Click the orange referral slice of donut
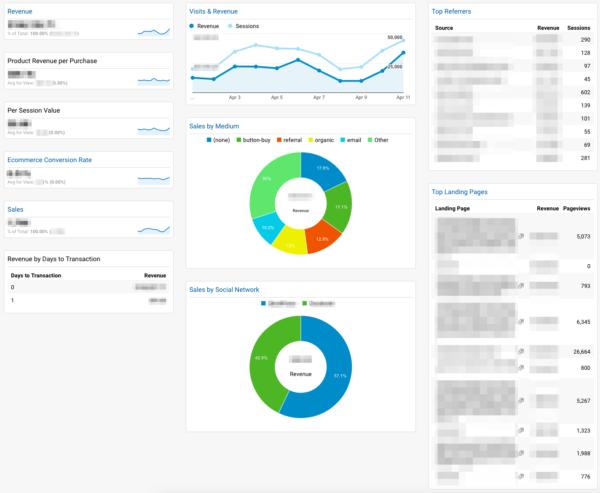The height and width of the screenshot is (493, 600). pyautogui.click(x=324, y=238)
